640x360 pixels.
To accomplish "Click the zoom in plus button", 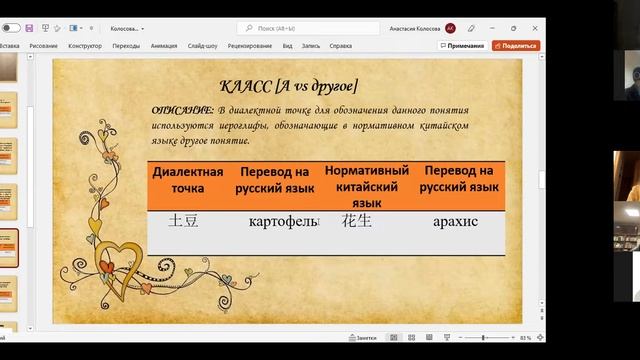I will (513, 338).
